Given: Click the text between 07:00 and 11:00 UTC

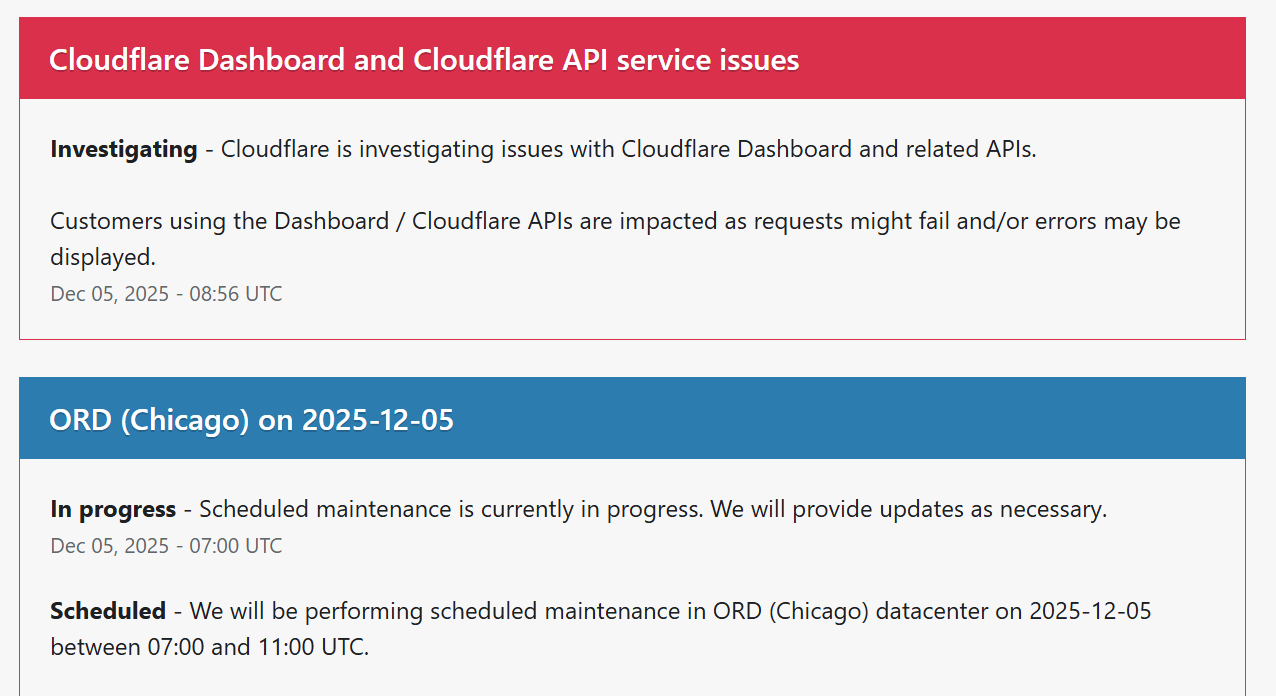Looking at the screenshot, I should point(209,647).
